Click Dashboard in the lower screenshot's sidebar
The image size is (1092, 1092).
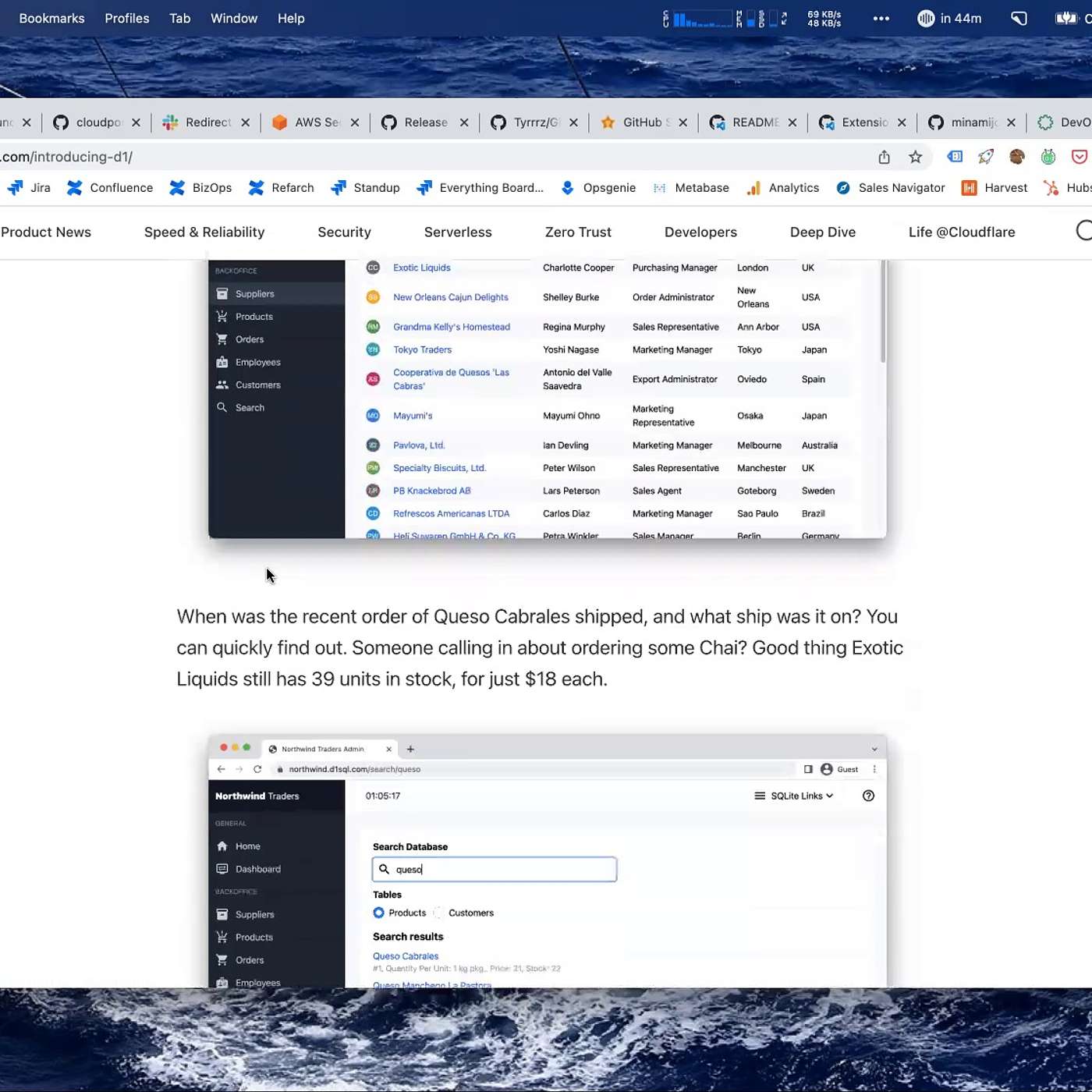(258, 869)
